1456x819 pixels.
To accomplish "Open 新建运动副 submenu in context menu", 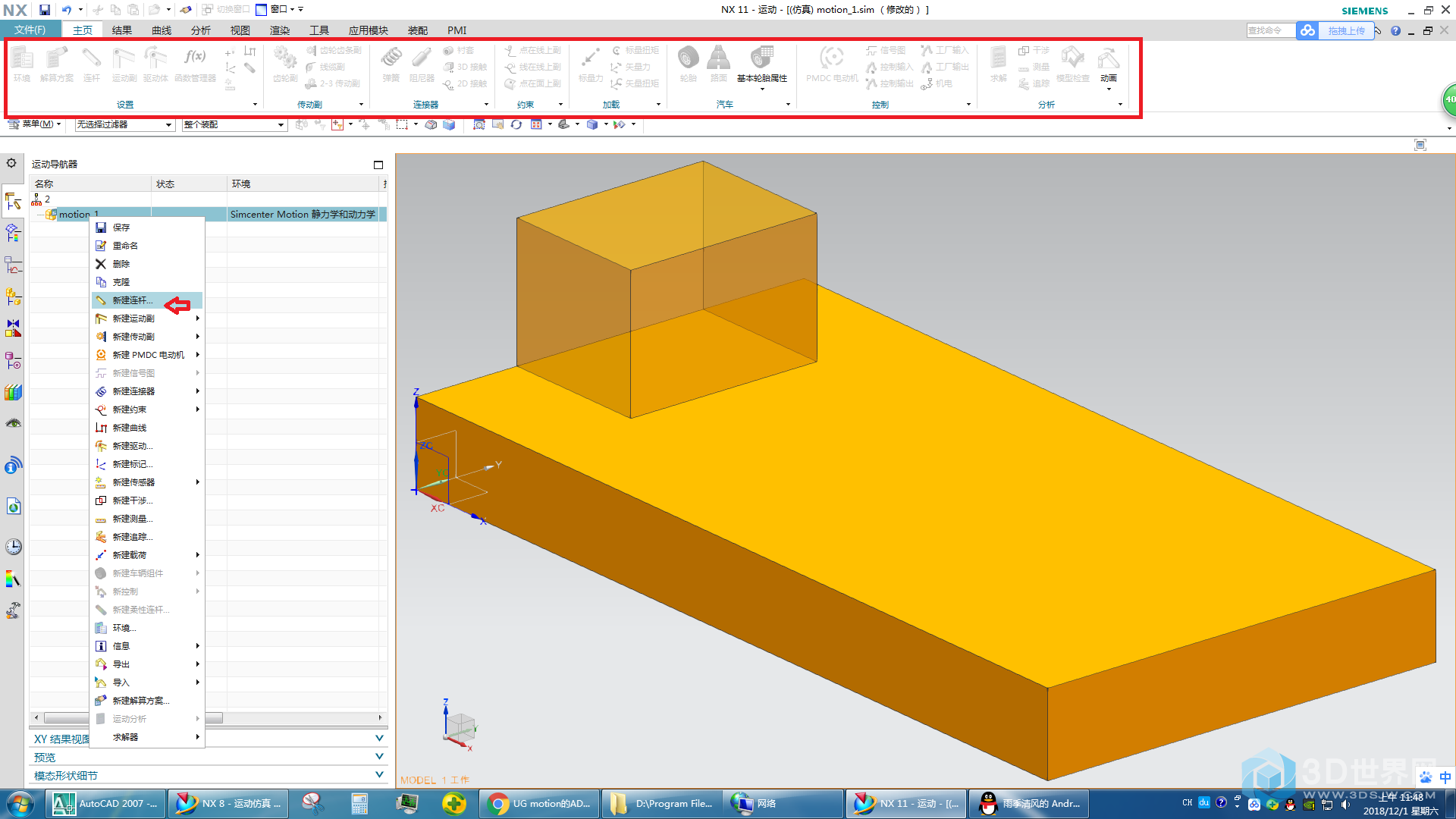I will click(147, 318).
